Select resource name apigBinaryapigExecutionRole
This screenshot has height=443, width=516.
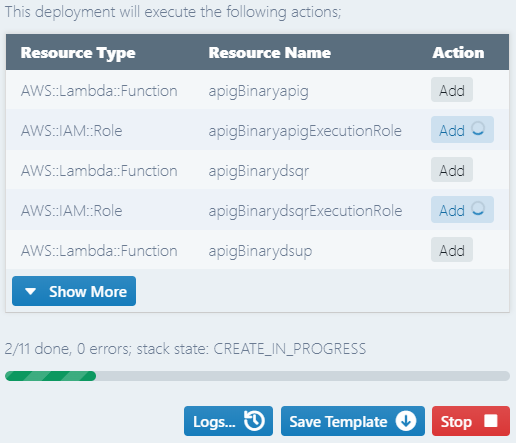pos(305,131)
